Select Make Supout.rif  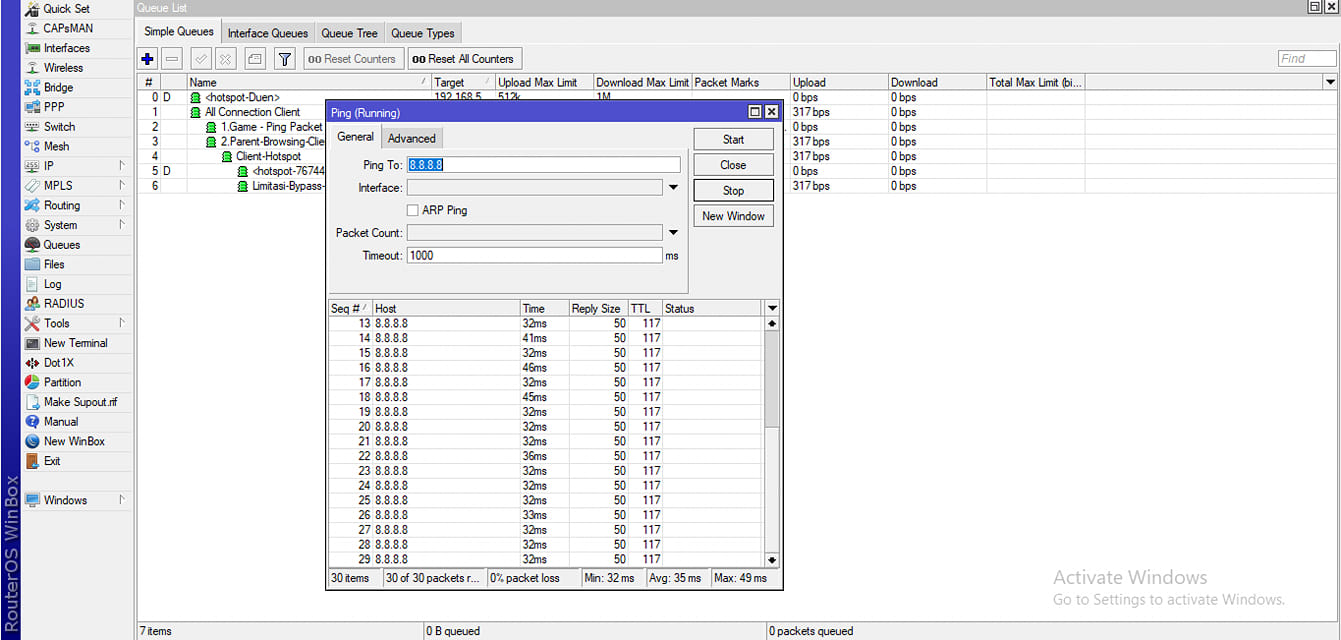click(80, 402)
